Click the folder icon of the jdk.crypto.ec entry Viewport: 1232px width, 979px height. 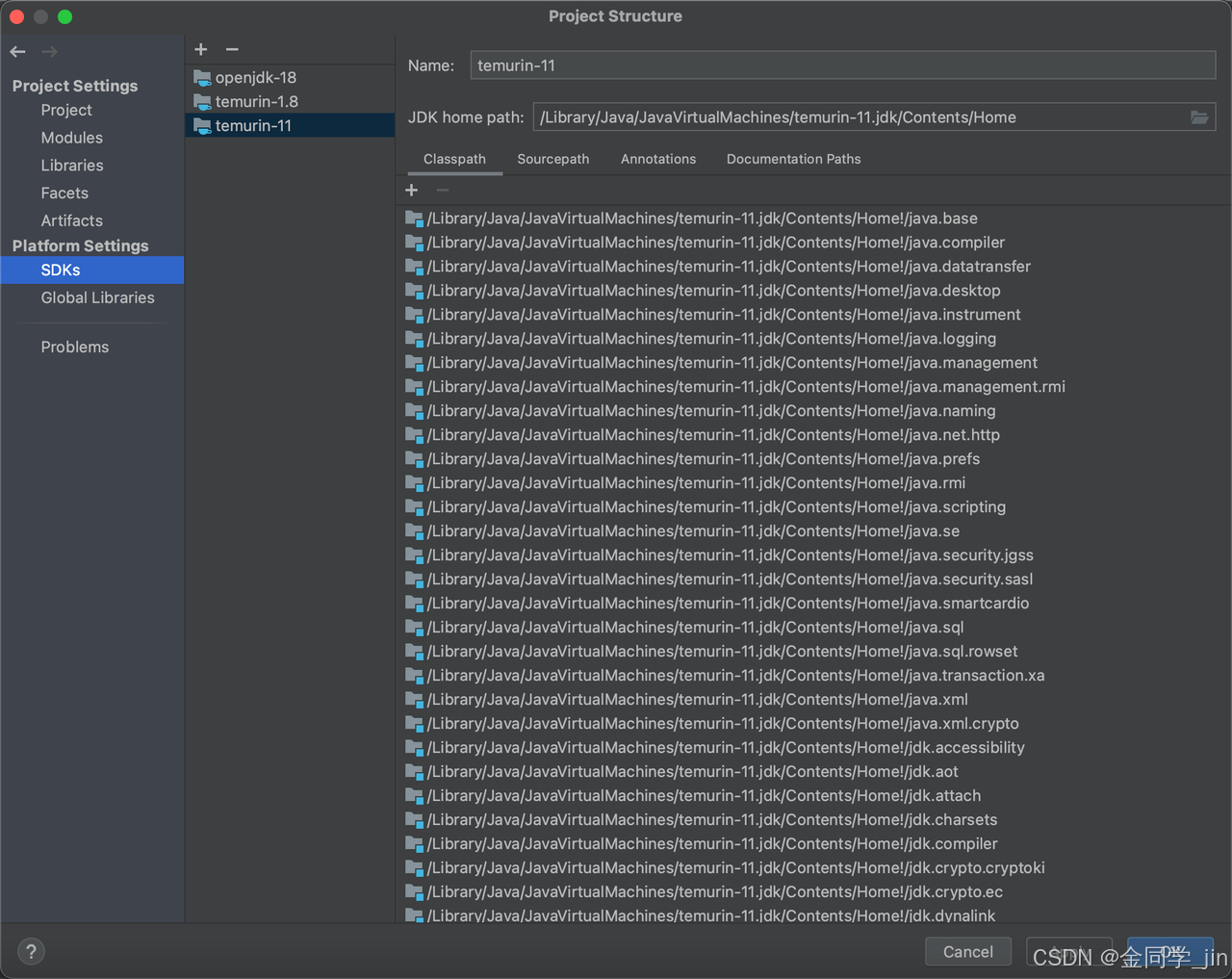[415, 892]
